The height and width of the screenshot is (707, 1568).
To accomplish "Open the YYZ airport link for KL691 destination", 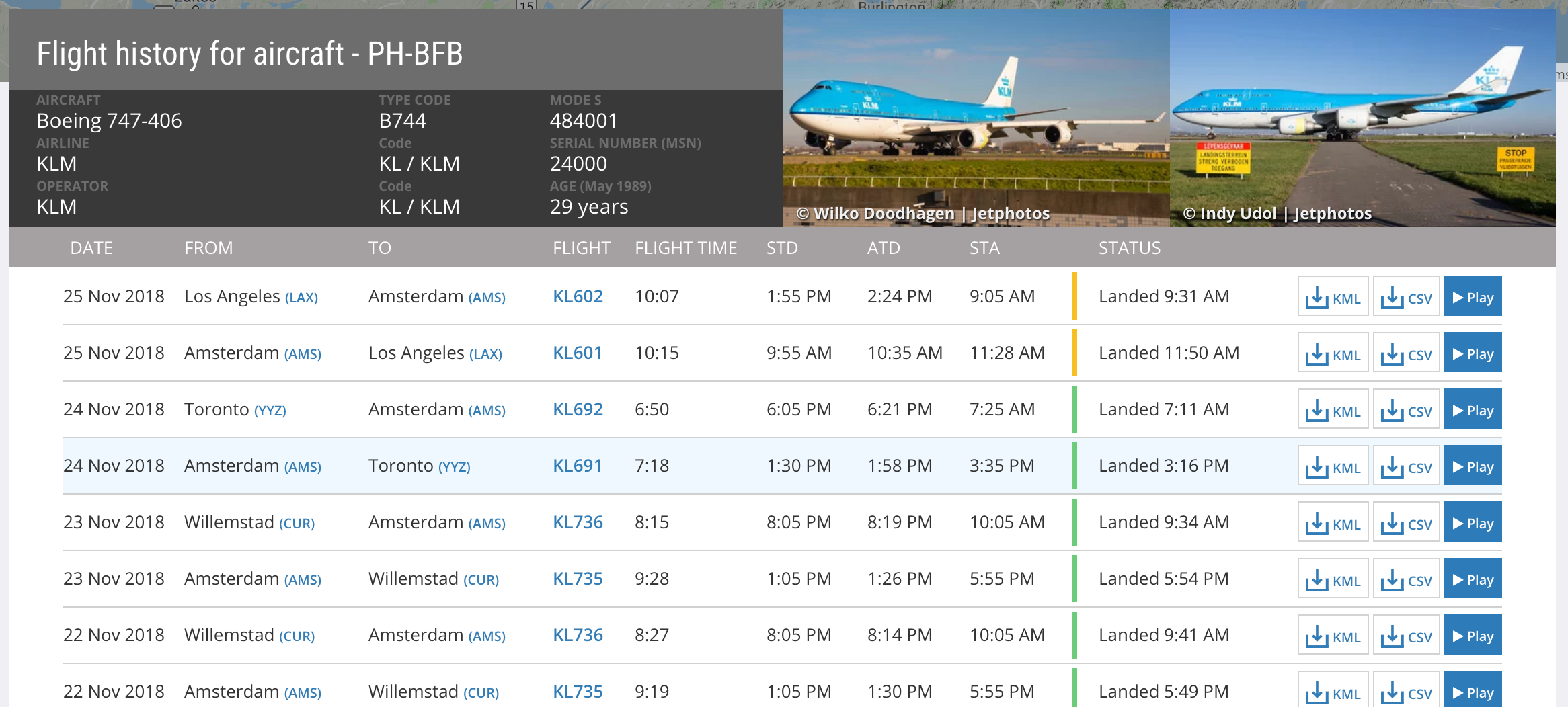I will click(x=454, y=467).
